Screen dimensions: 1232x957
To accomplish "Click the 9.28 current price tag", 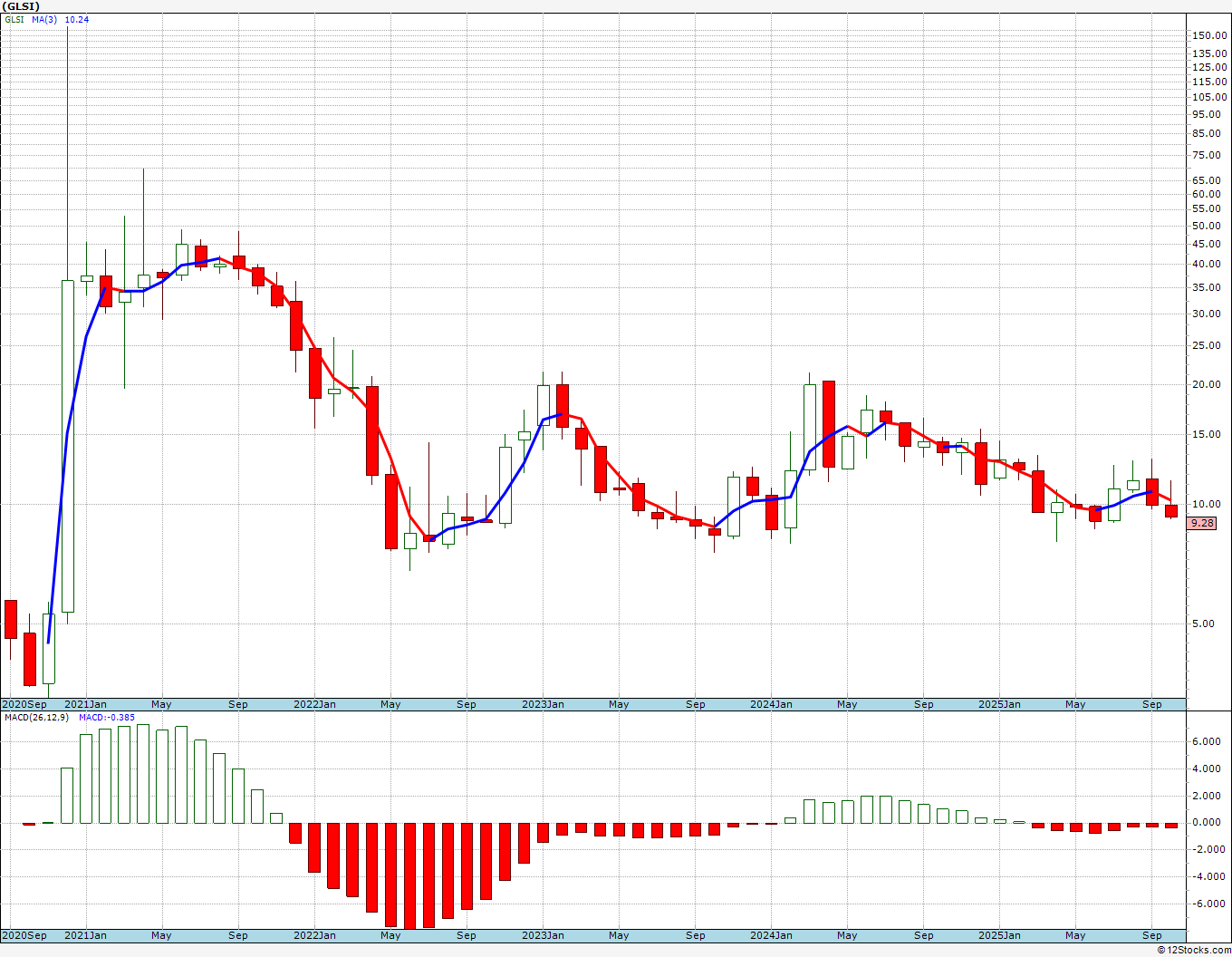I will [x=1202, y=523].
